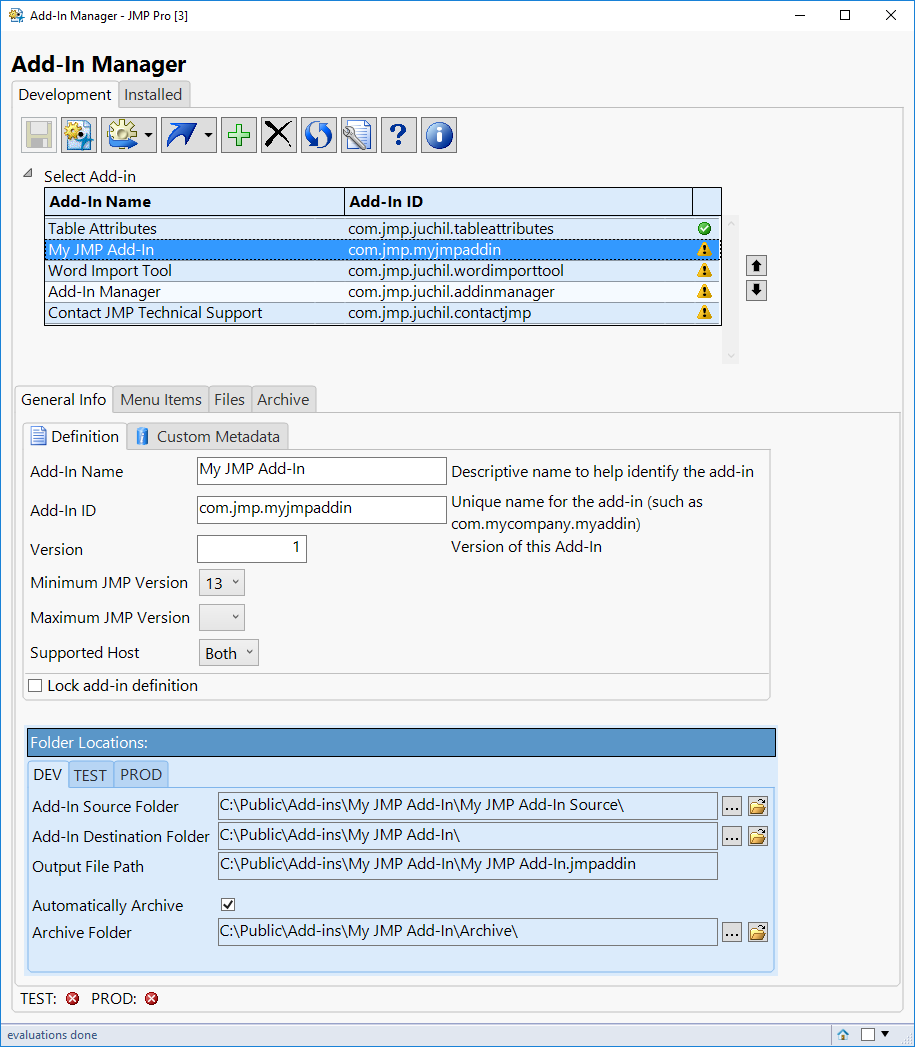Click the ... button beside Add-In Source Folder

(731, 806)
